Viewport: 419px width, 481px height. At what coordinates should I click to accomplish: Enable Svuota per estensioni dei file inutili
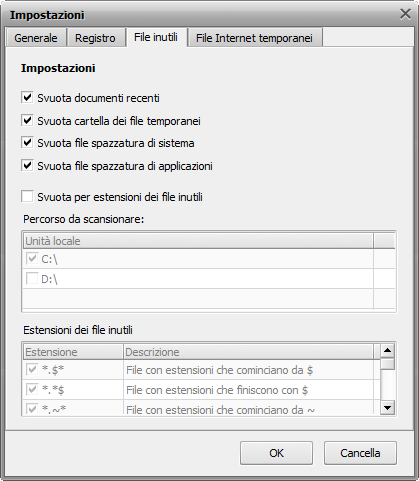click(27, 196)
